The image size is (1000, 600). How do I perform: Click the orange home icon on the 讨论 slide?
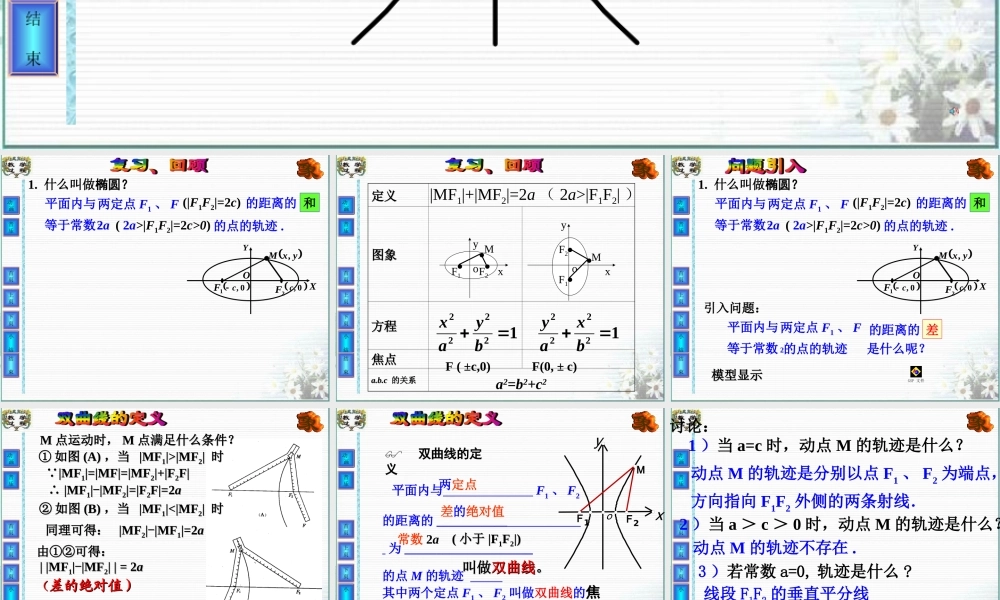point(979,421)
